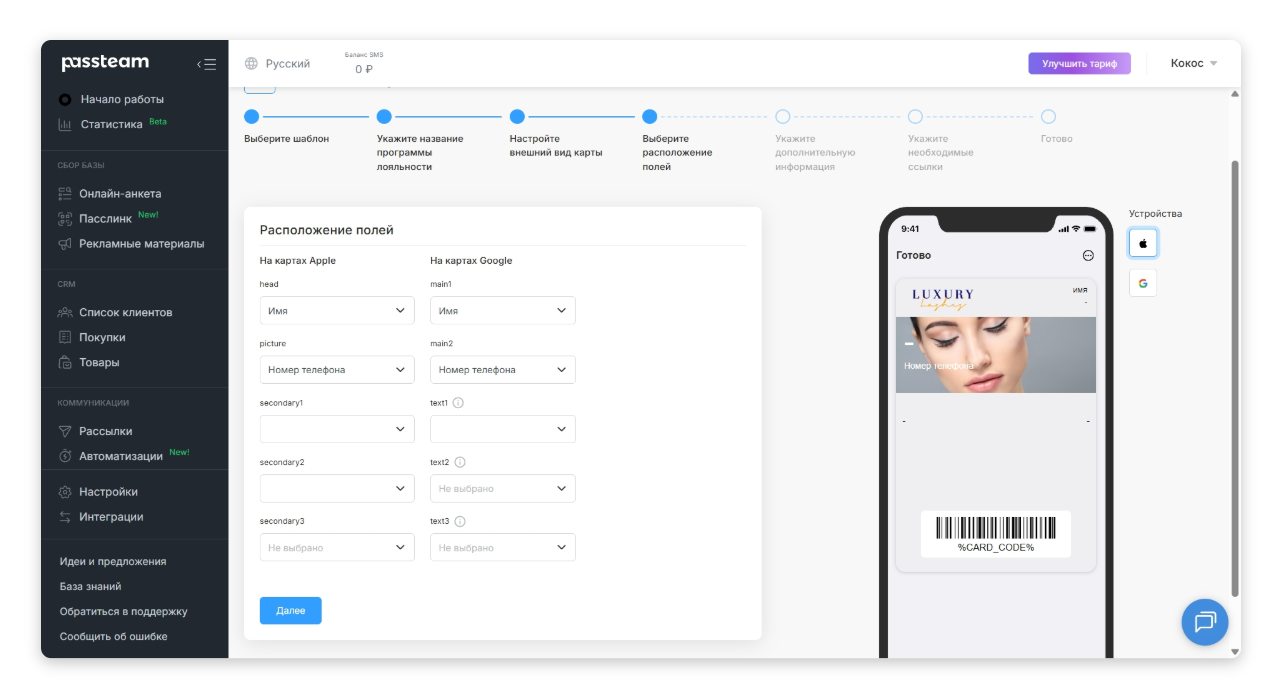Click the Улучшить тариф button

tap(1079, 63)
